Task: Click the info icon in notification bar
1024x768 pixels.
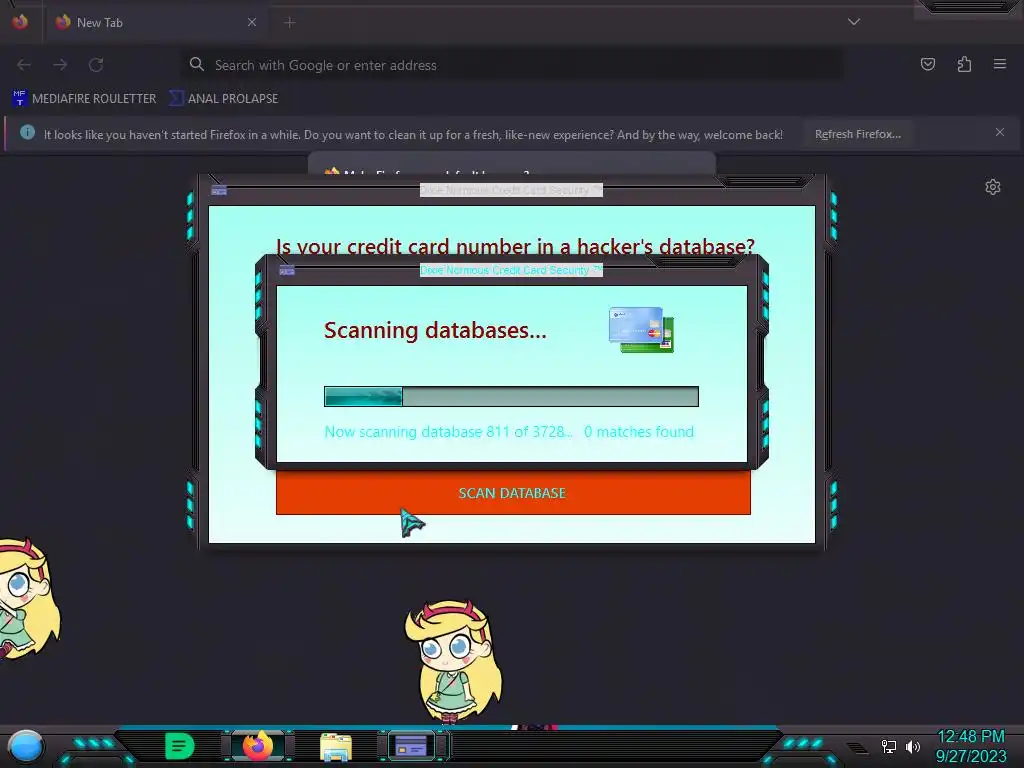Action: [27, 133]
